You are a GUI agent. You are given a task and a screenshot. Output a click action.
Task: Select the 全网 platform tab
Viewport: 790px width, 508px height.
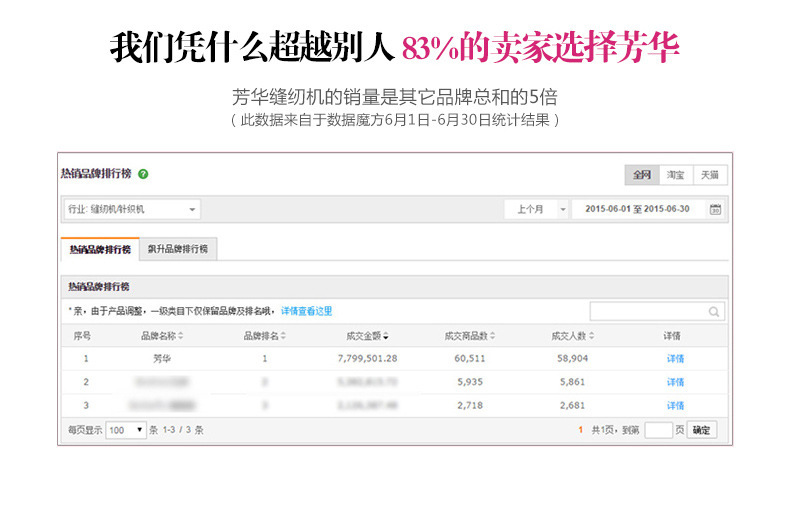coord(642,175)
